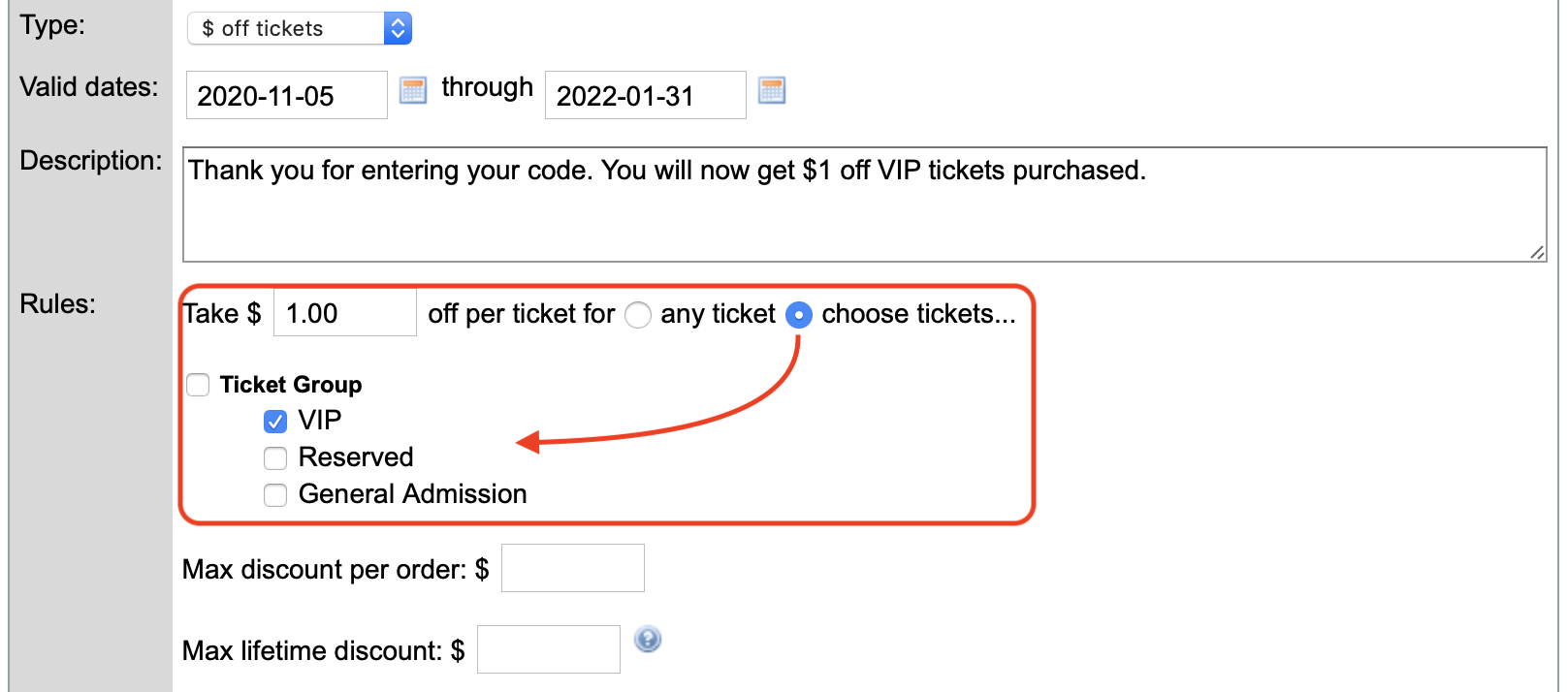
Task: Click the VIP label text
Action: coord(320,420)
